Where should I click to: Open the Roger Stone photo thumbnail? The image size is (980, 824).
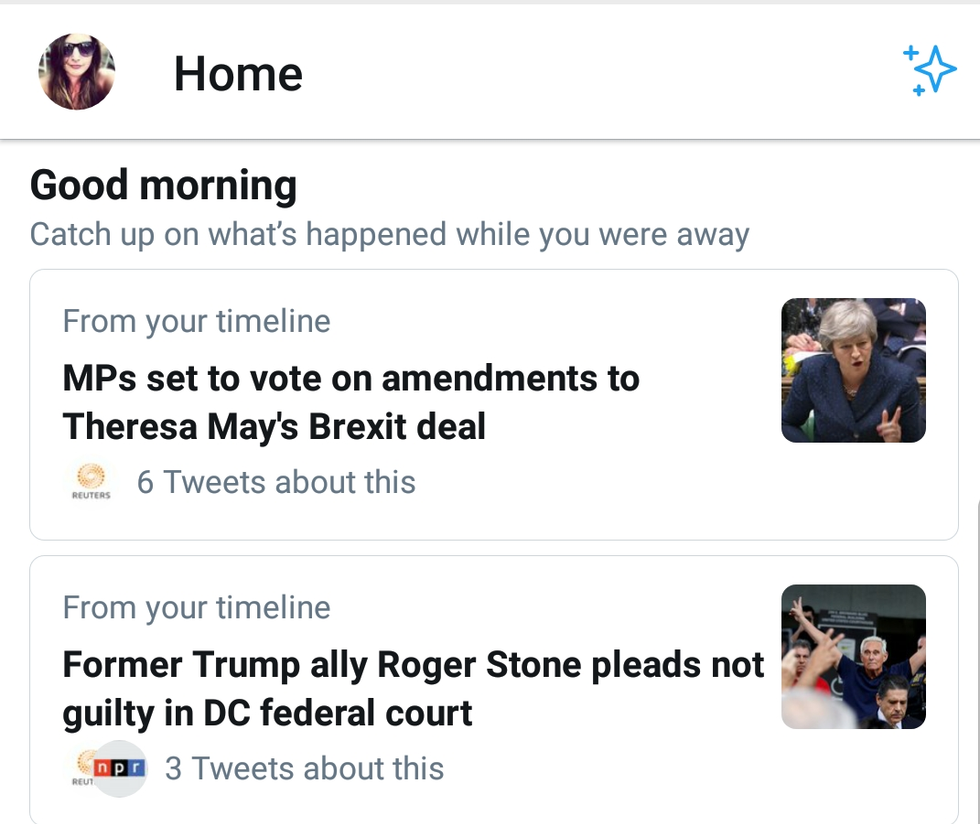coord(853,656)
